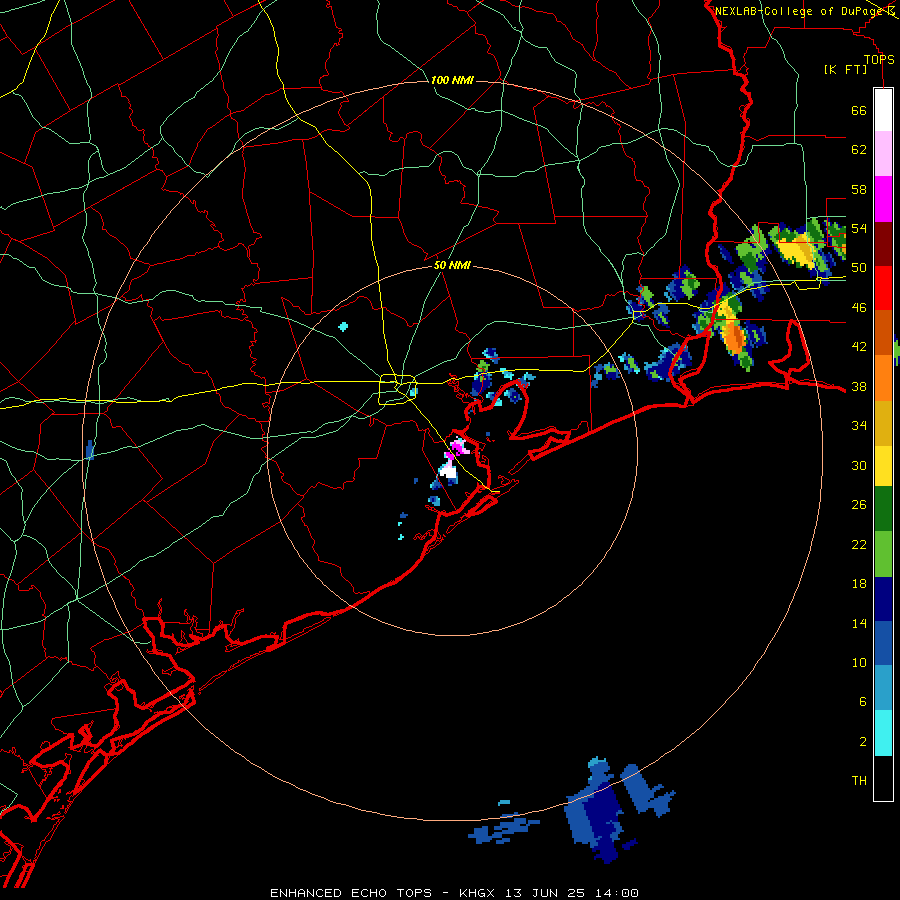This screenshot has width=900, height=900.
Task: Click the white and magenta echo near the bay
Action: pyautogui.click(x=453, y=462)
